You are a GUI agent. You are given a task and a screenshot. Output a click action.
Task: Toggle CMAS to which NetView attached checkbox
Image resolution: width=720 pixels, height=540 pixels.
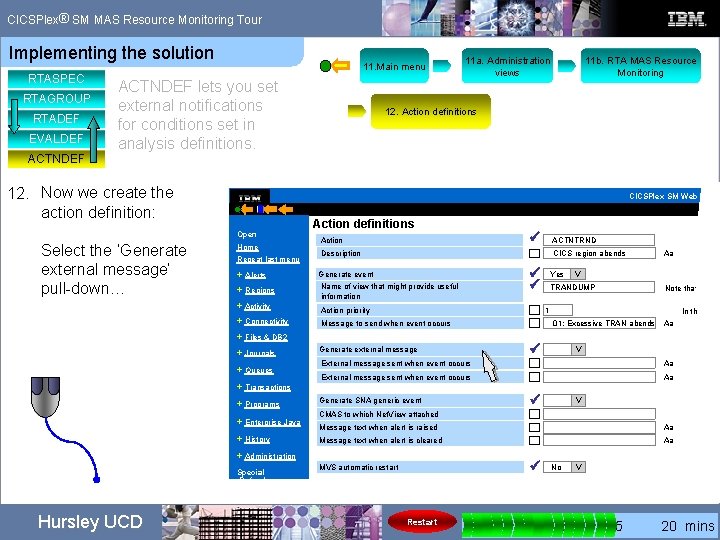click(534, 414)
